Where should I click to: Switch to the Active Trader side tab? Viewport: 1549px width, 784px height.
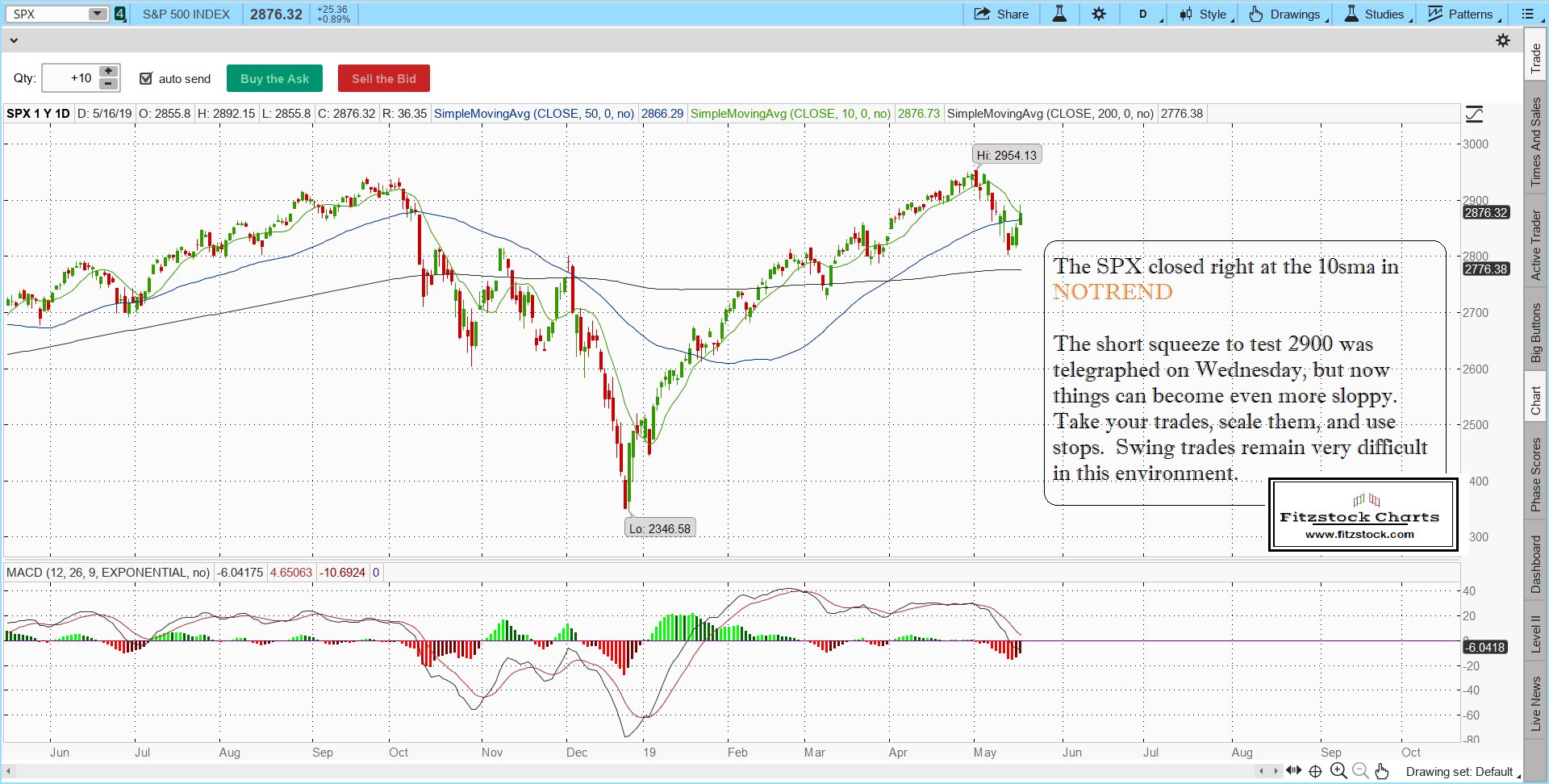(x=1536, y=245)
